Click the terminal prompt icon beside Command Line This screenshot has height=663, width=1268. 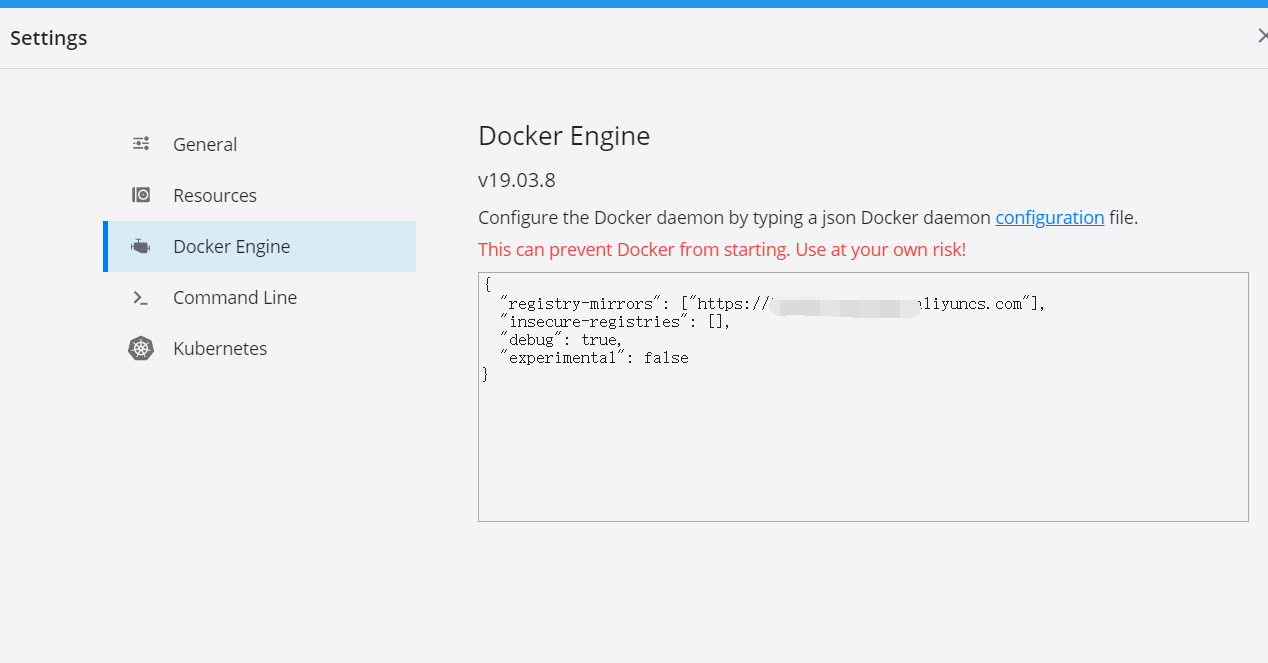(140, 297)
